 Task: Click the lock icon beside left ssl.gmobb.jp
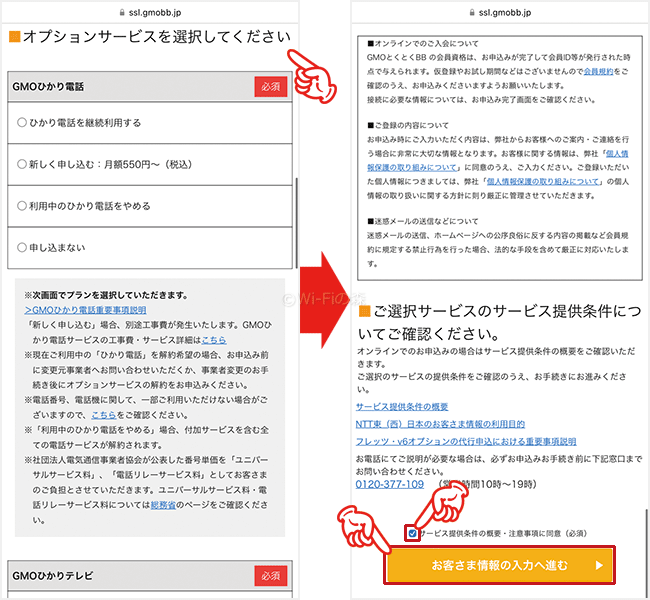(x=122, y=13)
